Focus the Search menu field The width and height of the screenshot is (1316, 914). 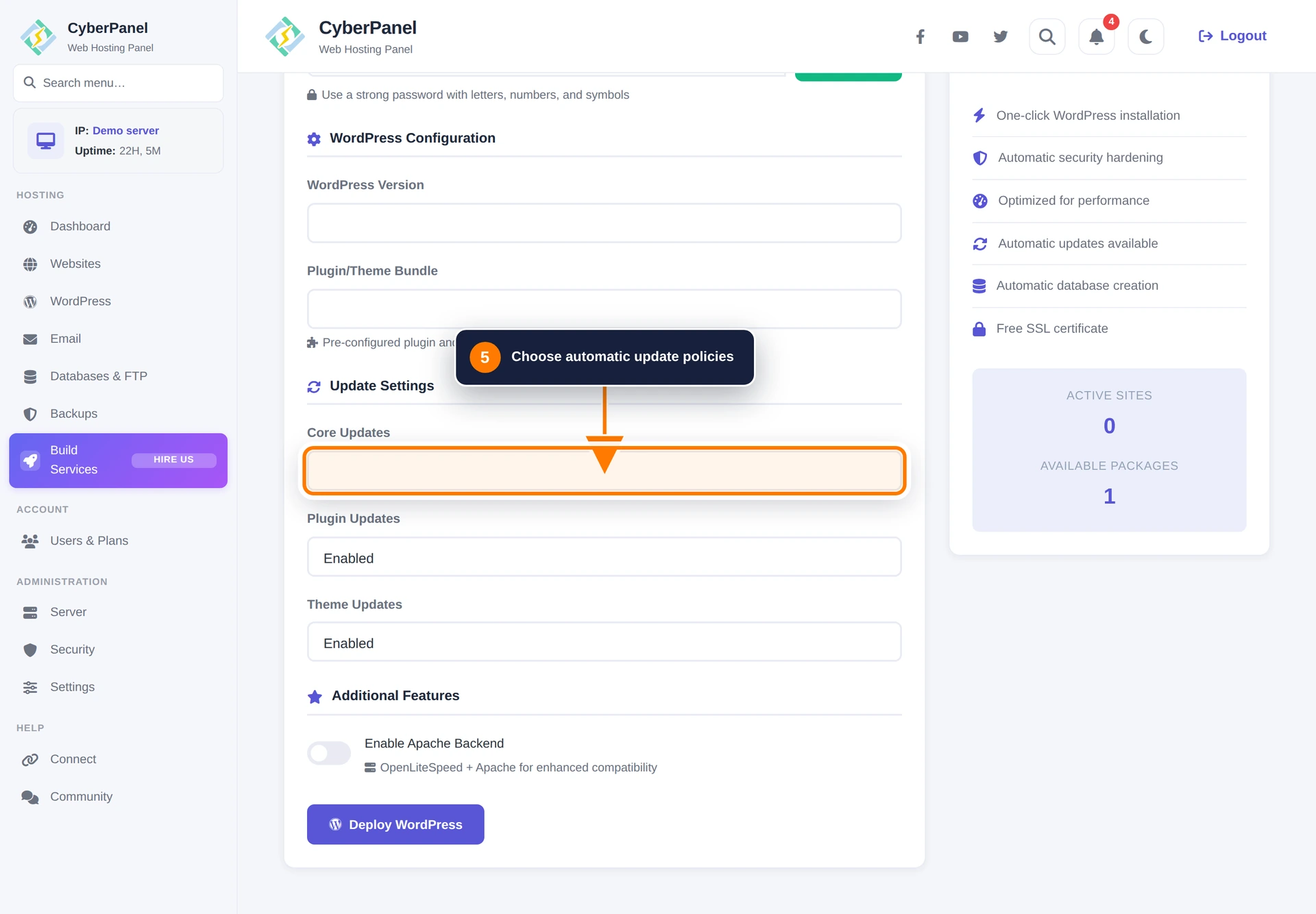click(119, 83)
